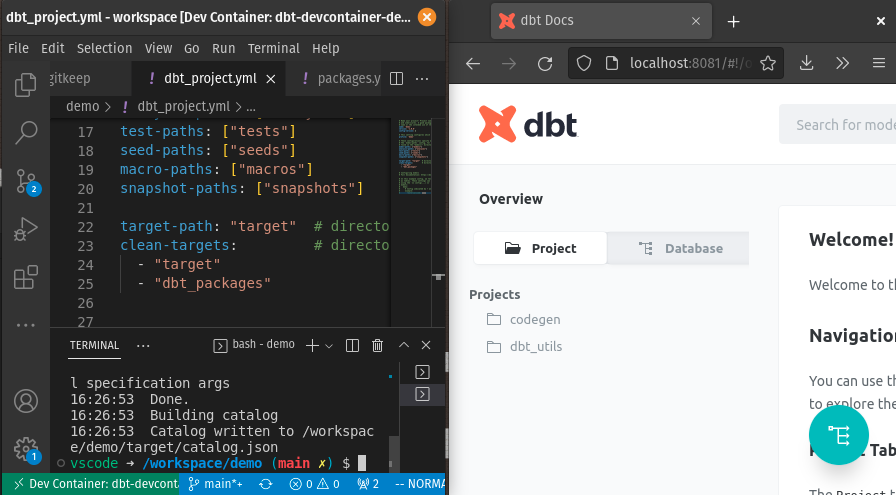Open the Help menu
The height and width of the screenshot is (495, 896).
[x=326, y=49]
